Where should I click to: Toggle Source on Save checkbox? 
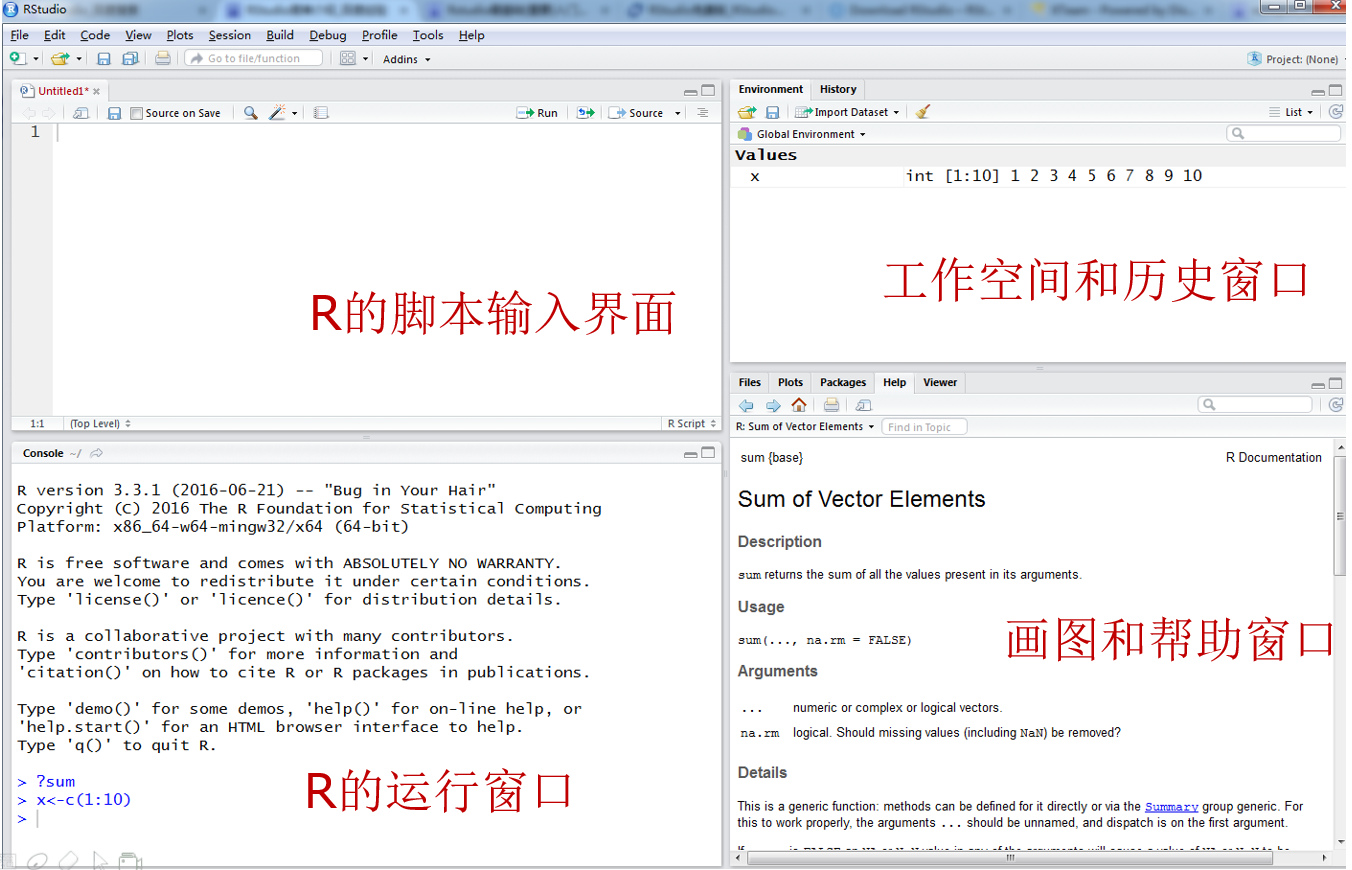(137, 113)
